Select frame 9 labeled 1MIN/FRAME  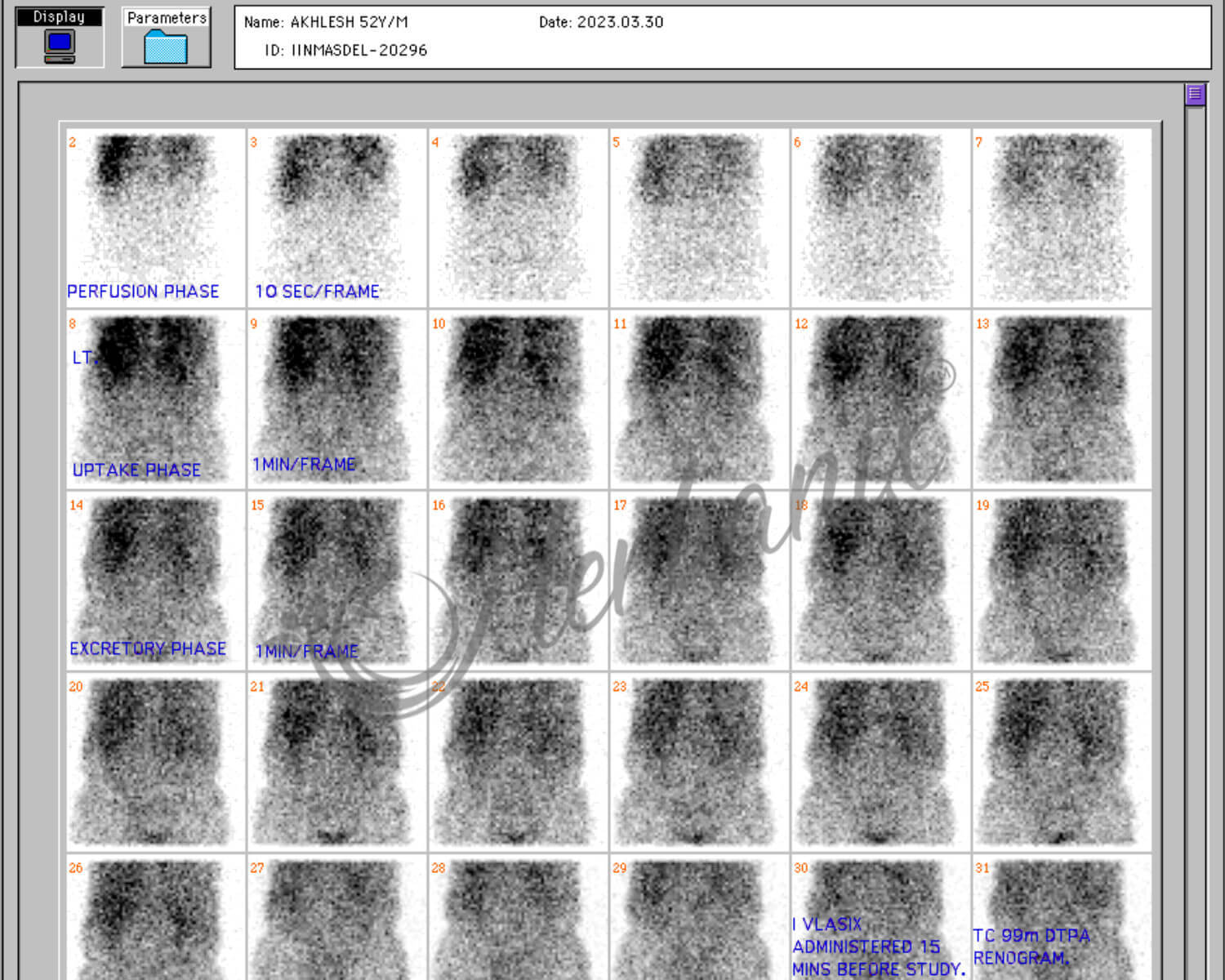(x=336, y=399)
